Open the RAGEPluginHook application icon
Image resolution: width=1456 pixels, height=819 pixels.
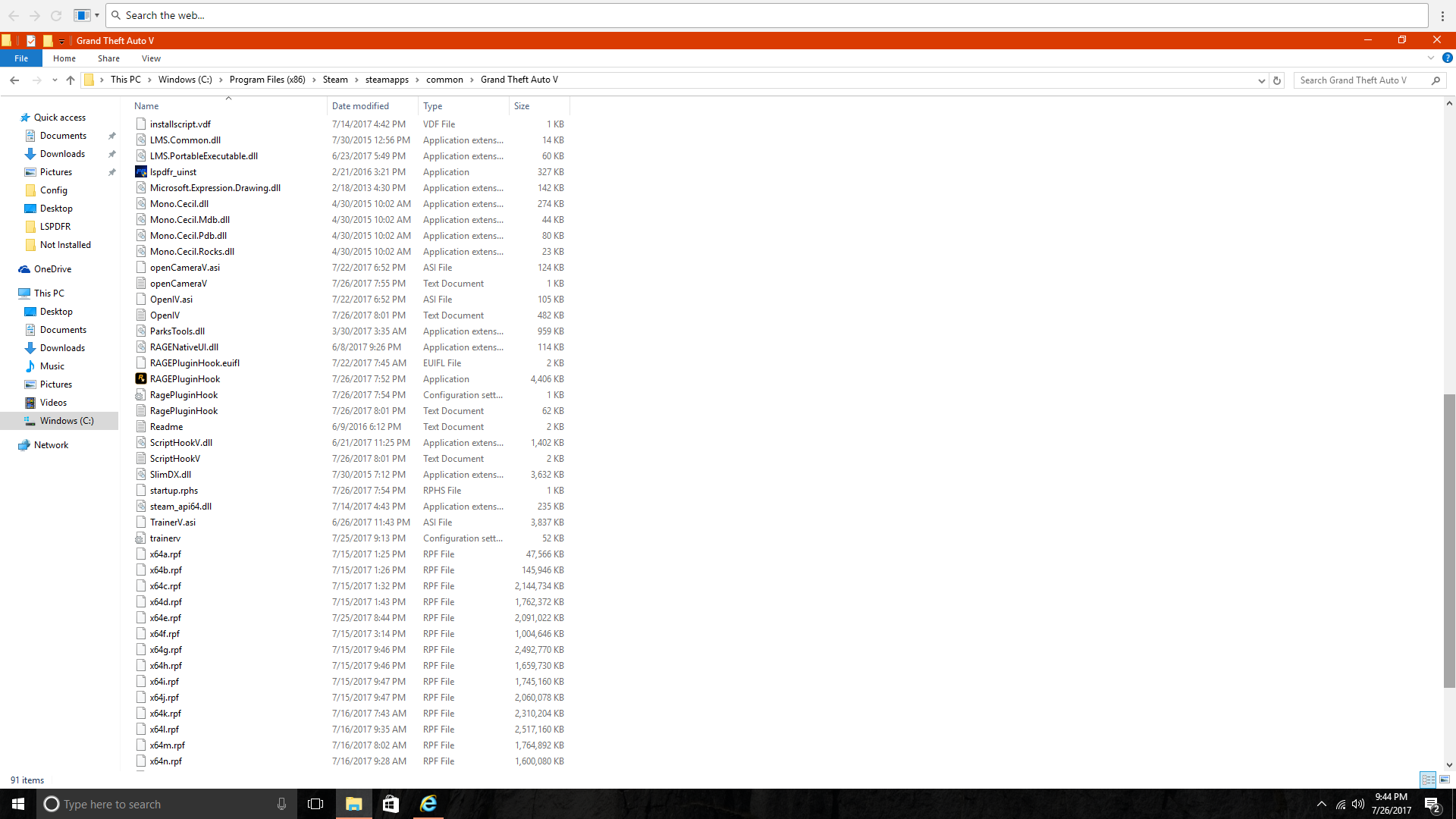(141, 379)
